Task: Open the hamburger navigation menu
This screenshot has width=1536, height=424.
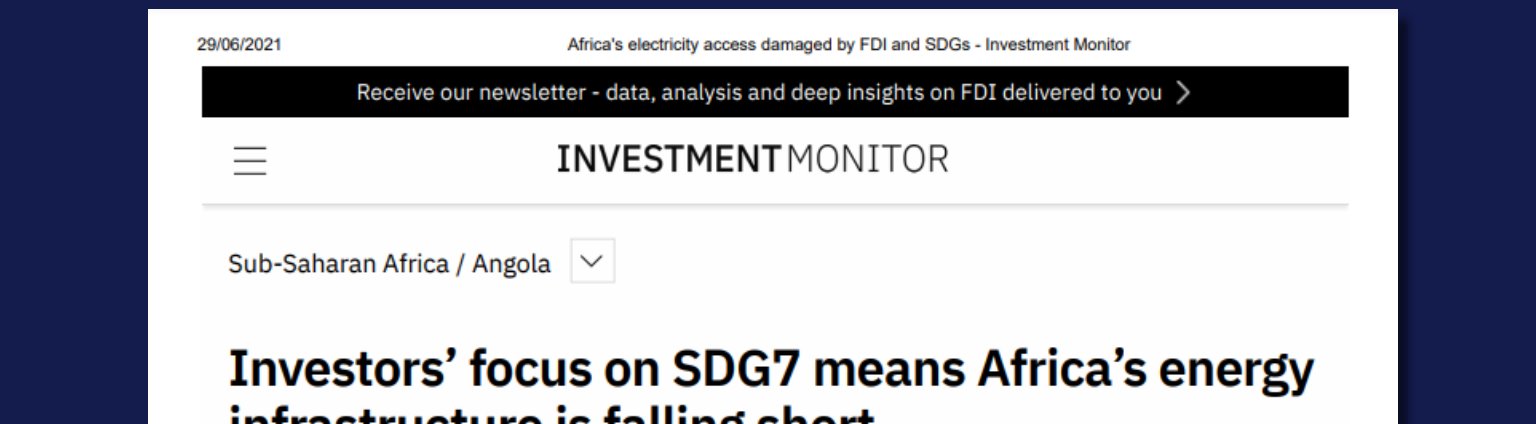Action: click(250, 160)
